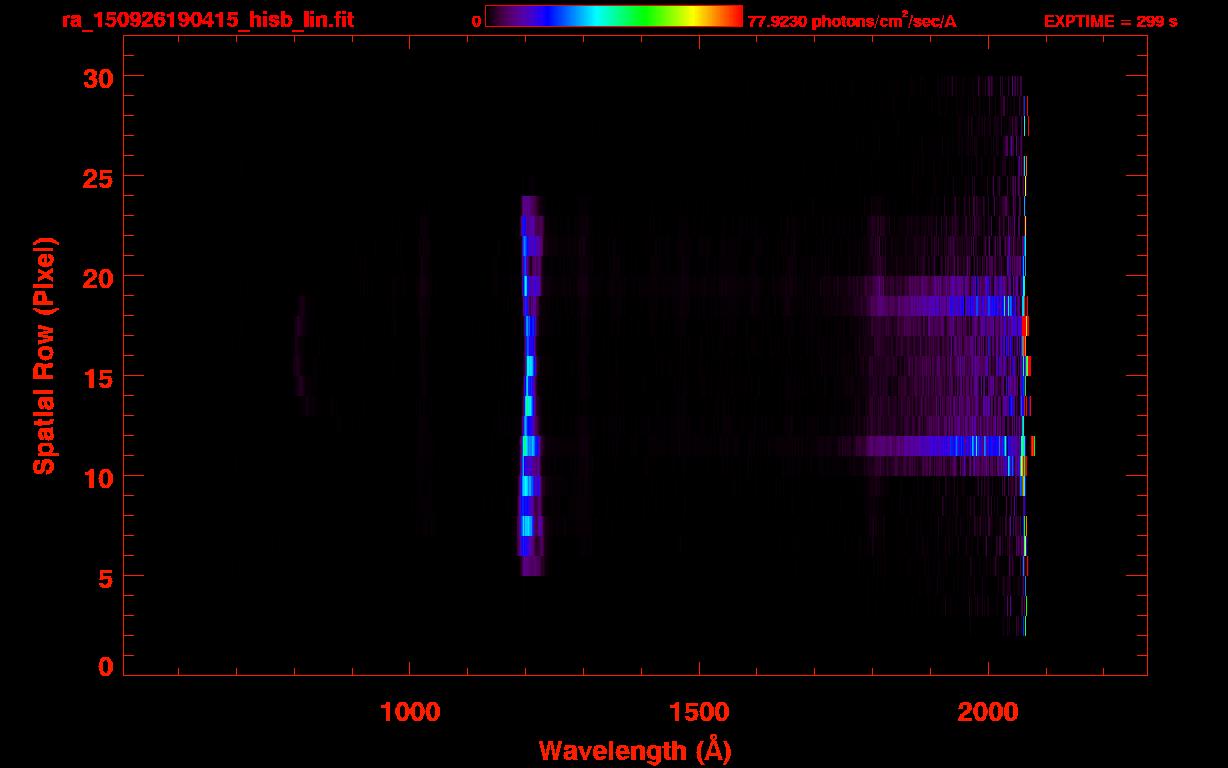Click the colorbar minimum value 0
The height and width of the screenshot is (768, 1228).
pos(477,21)
